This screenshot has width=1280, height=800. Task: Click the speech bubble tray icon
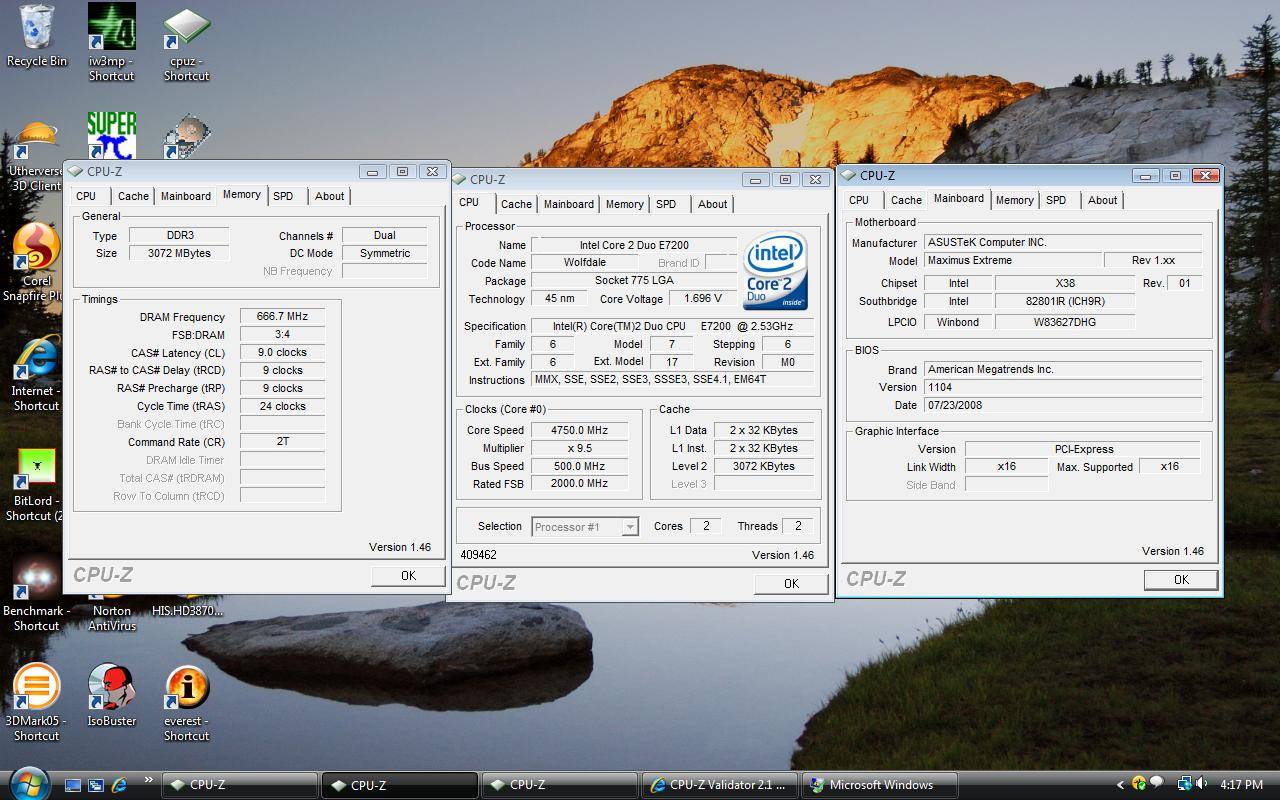(1157, 783)
